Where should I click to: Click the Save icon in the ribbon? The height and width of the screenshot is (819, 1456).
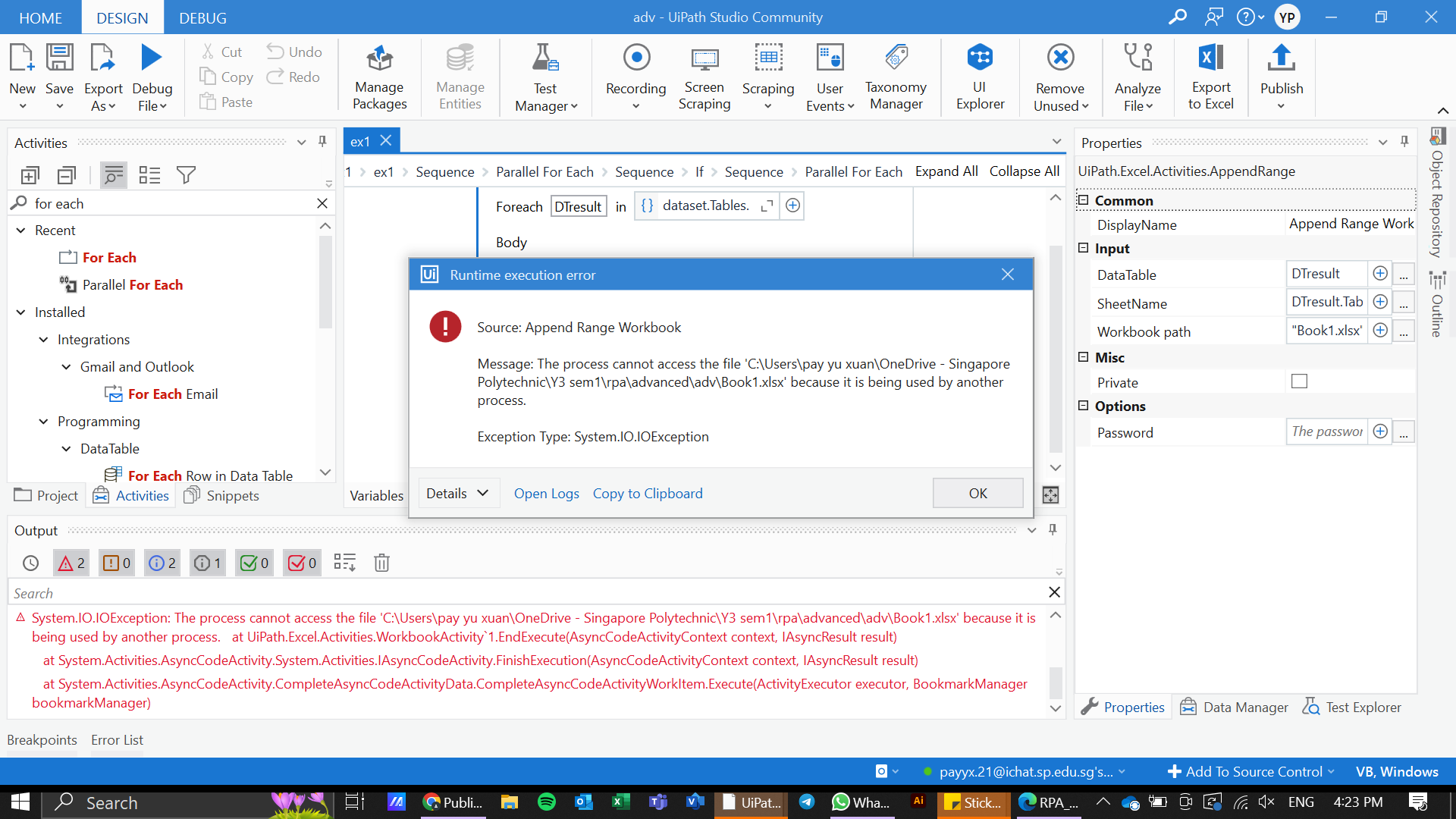pos(59,58)
